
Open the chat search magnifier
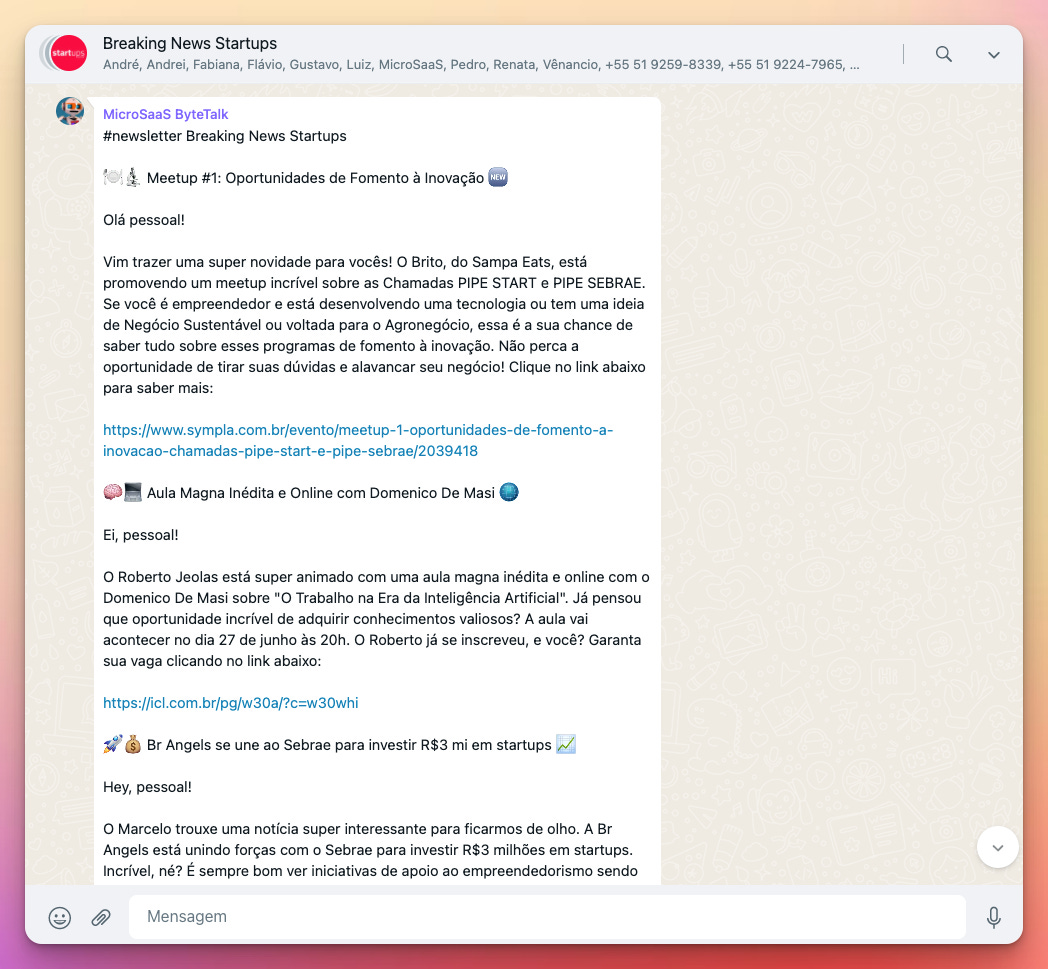(943, 54)
